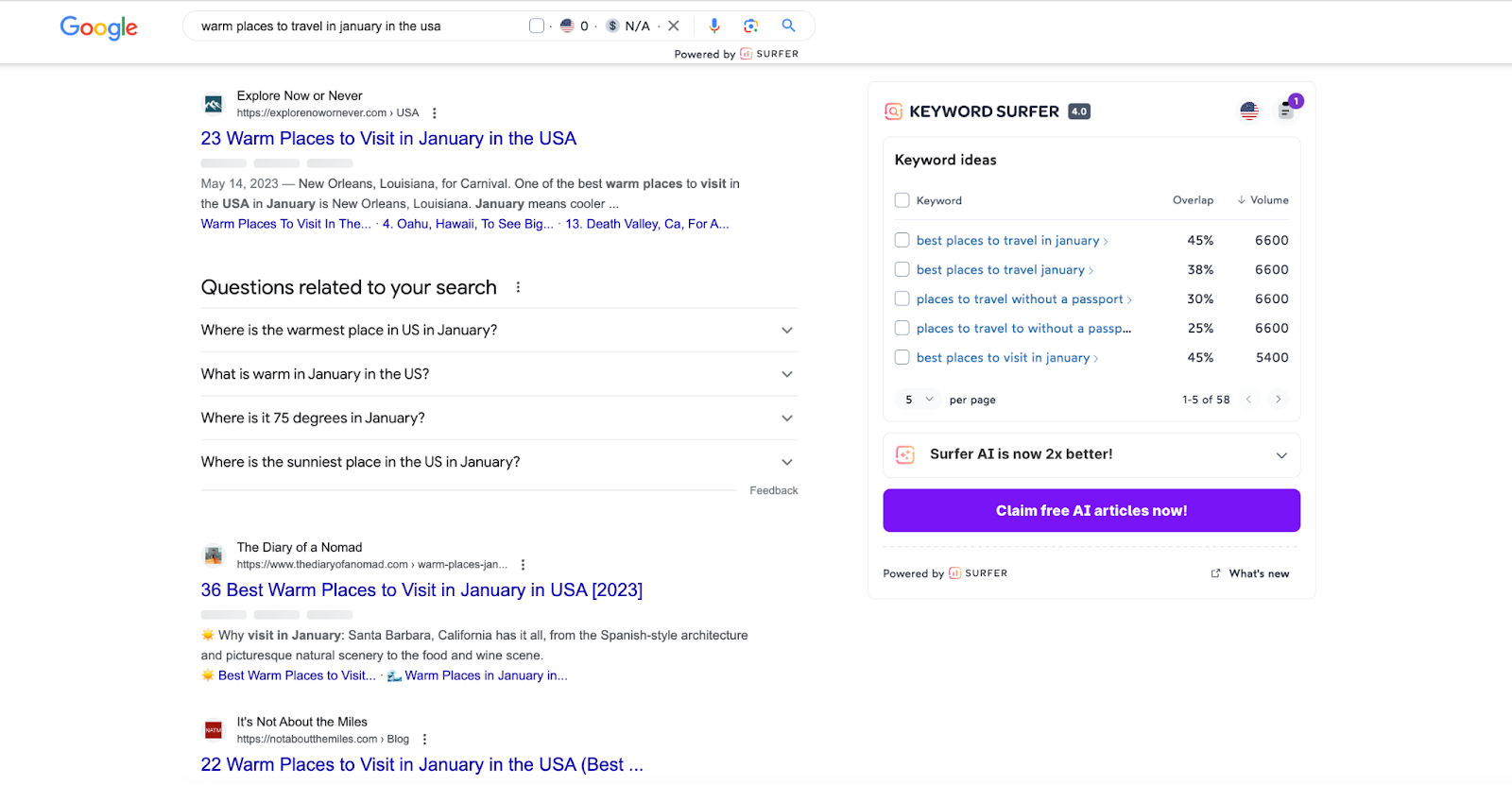Change country with the flag icon in Keyword Surfer
The image size is (1512, 785).
tap(1249, 111)
